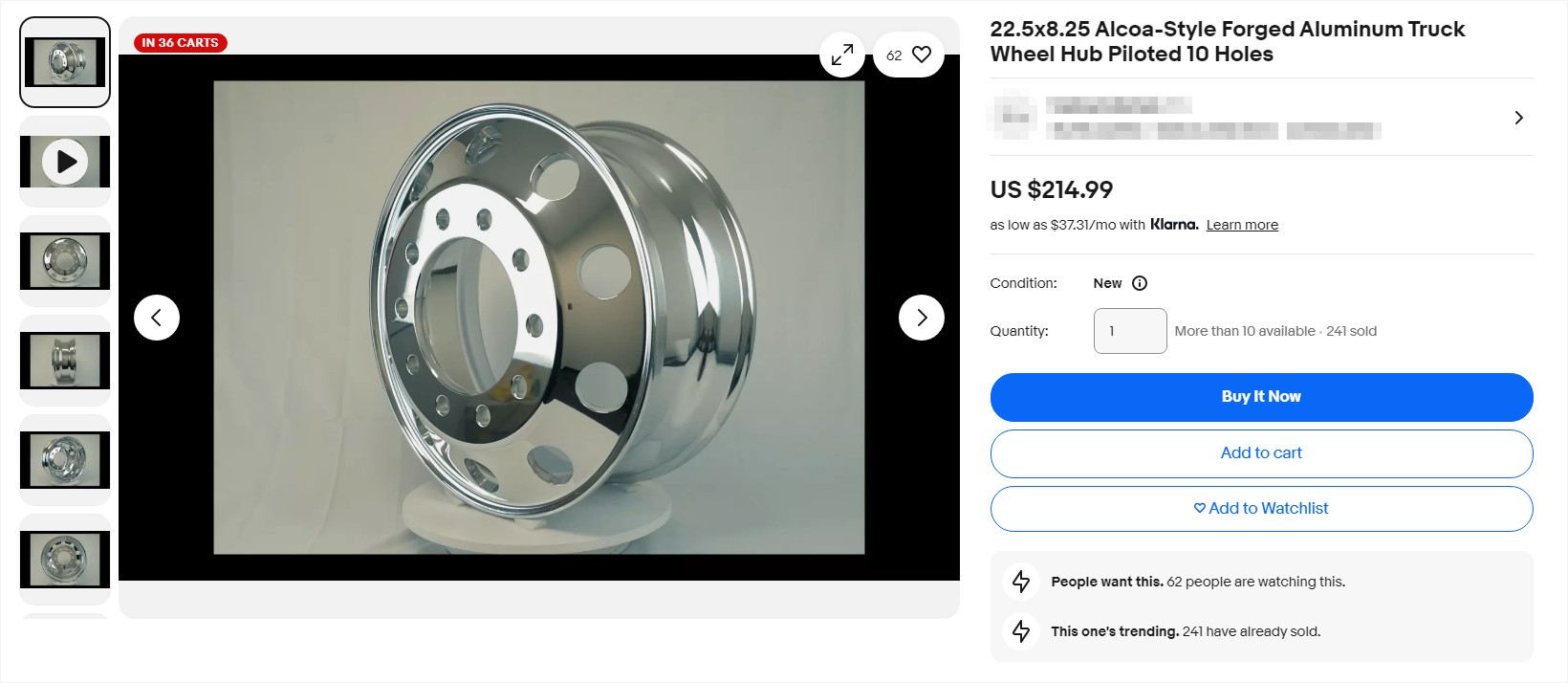Viewport: 1568px width, 683px height.
Task: Click the lightning icon beside This one's trending
Action: pyautogui.click(x=1020, y=631)
